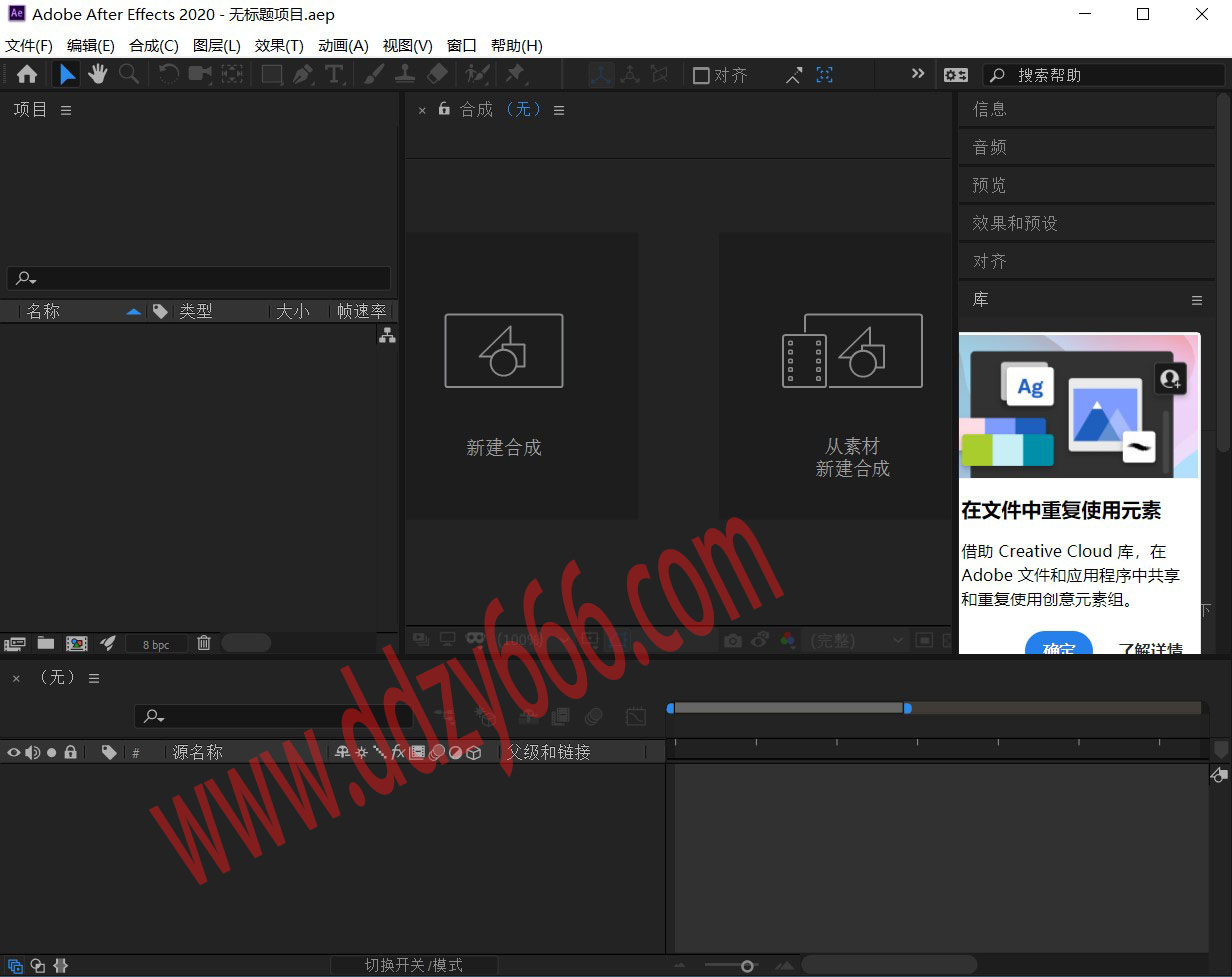
Task: Select the Brush tool
Action: pyautogui.click(x=373, y=74)
